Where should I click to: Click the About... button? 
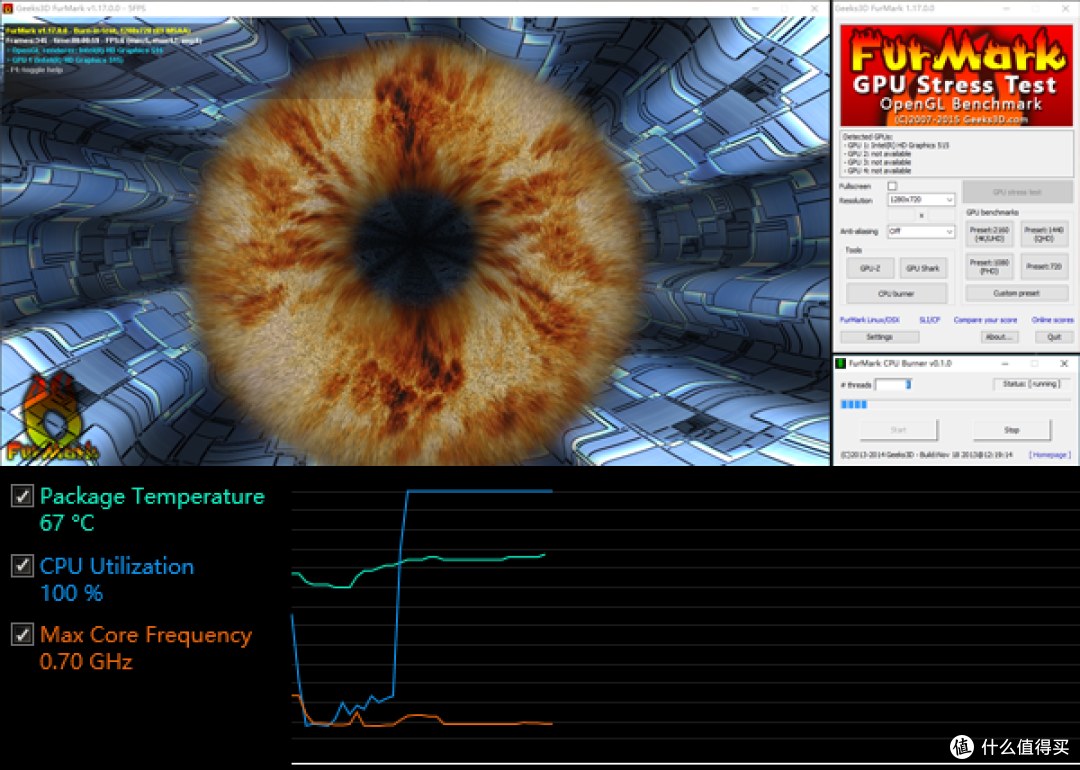tap(999, 337)
